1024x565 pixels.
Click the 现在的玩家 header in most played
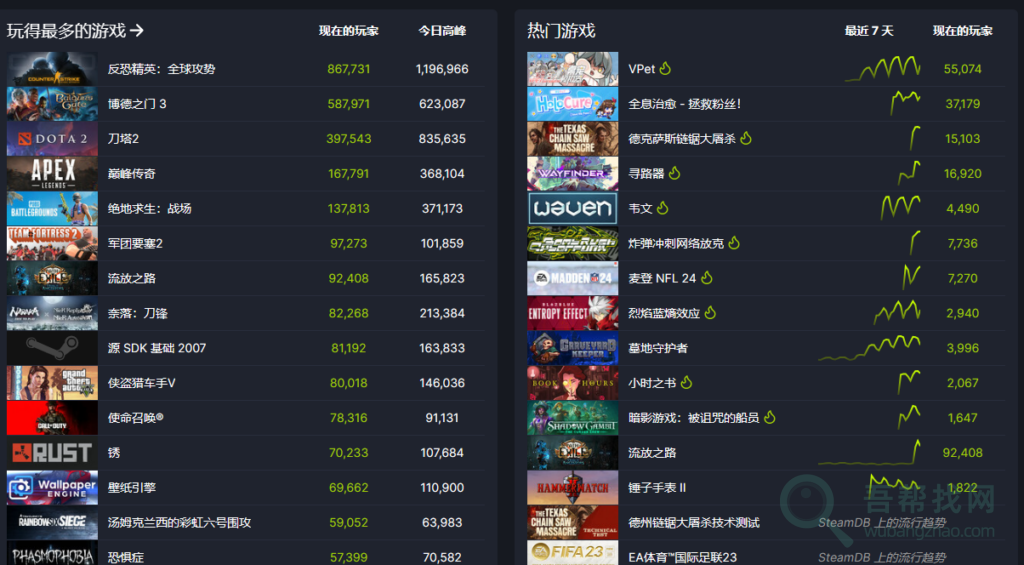click(349, 31)
